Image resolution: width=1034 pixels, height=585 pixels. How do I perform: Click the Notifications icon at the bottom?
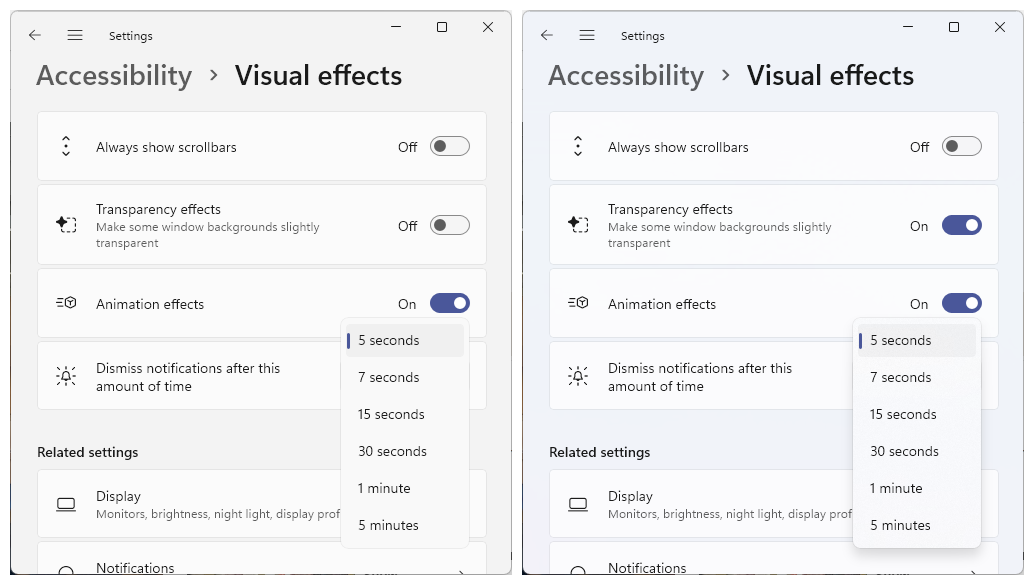[x=65, y=568]
